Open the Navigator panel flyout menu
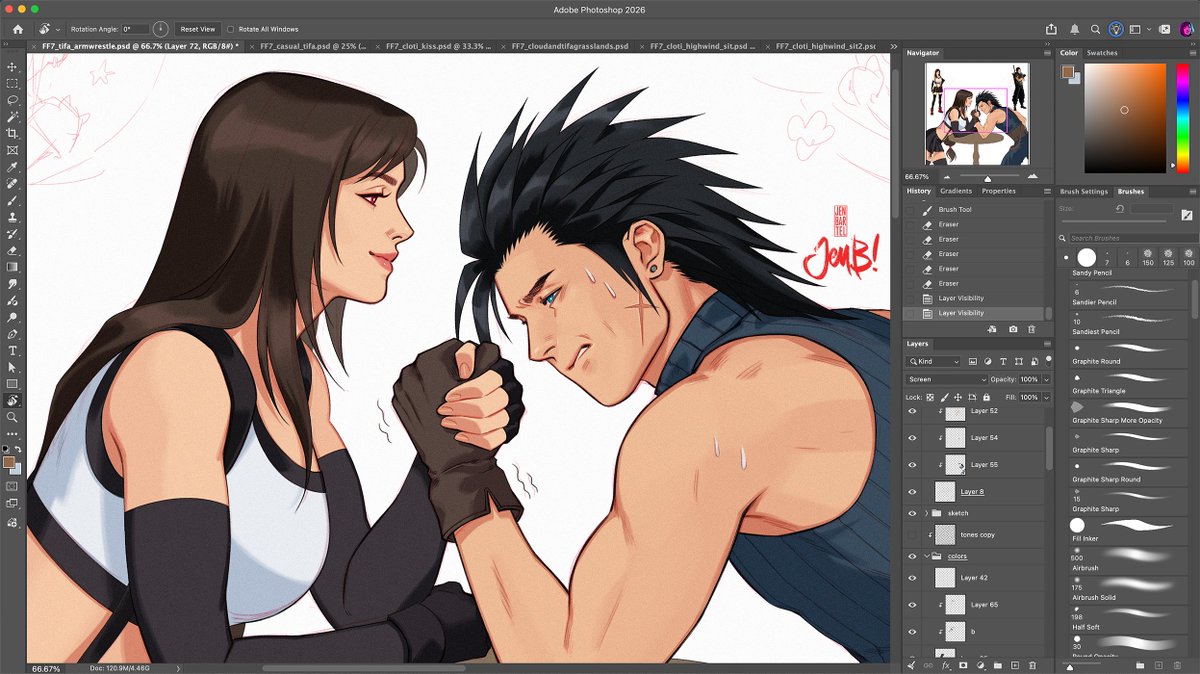The image size is (1200, 674). (1046, 52)
